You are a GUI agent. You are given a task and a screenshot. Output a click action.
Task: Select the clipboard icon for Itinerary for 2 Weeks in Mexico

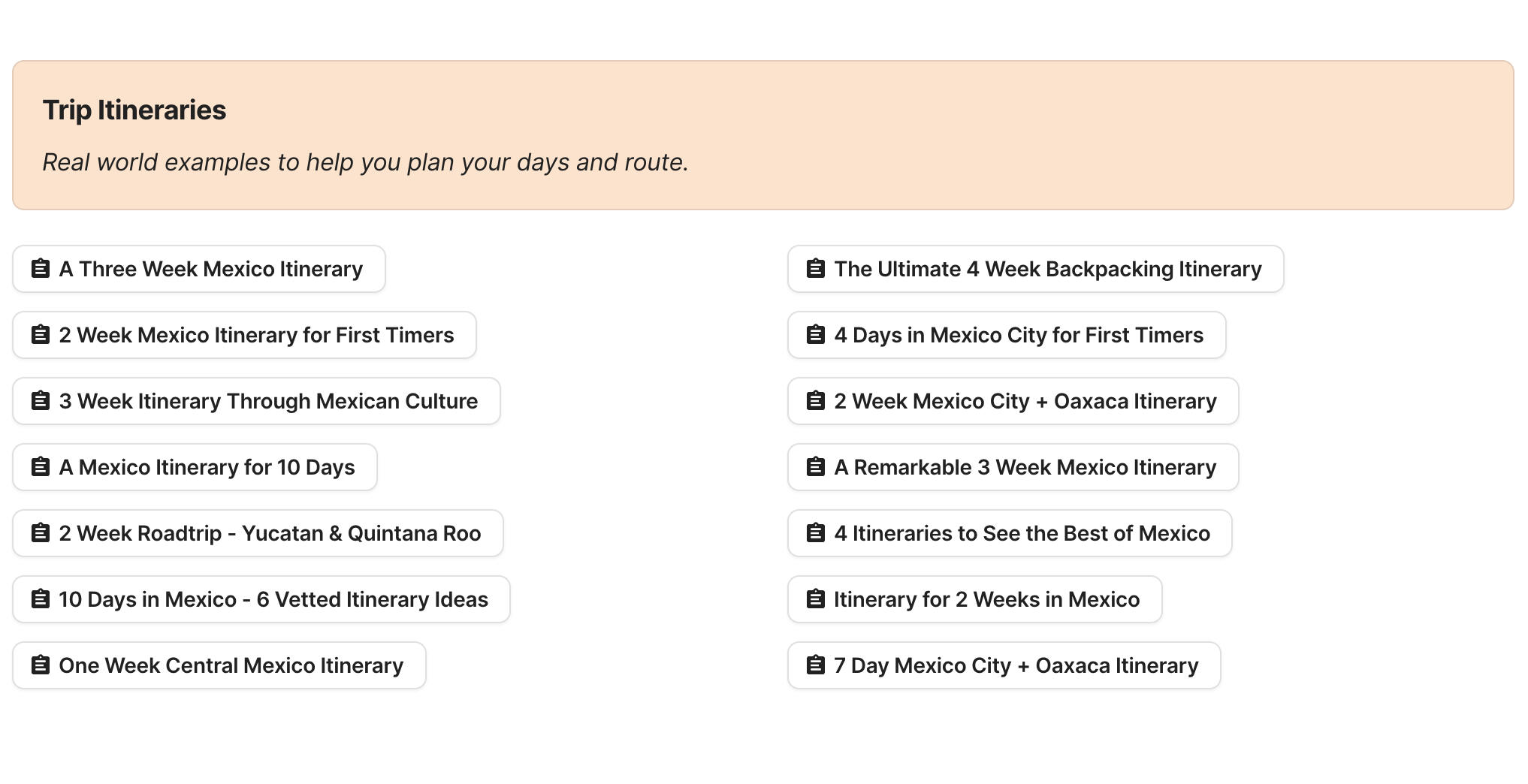tap(815, 599)
